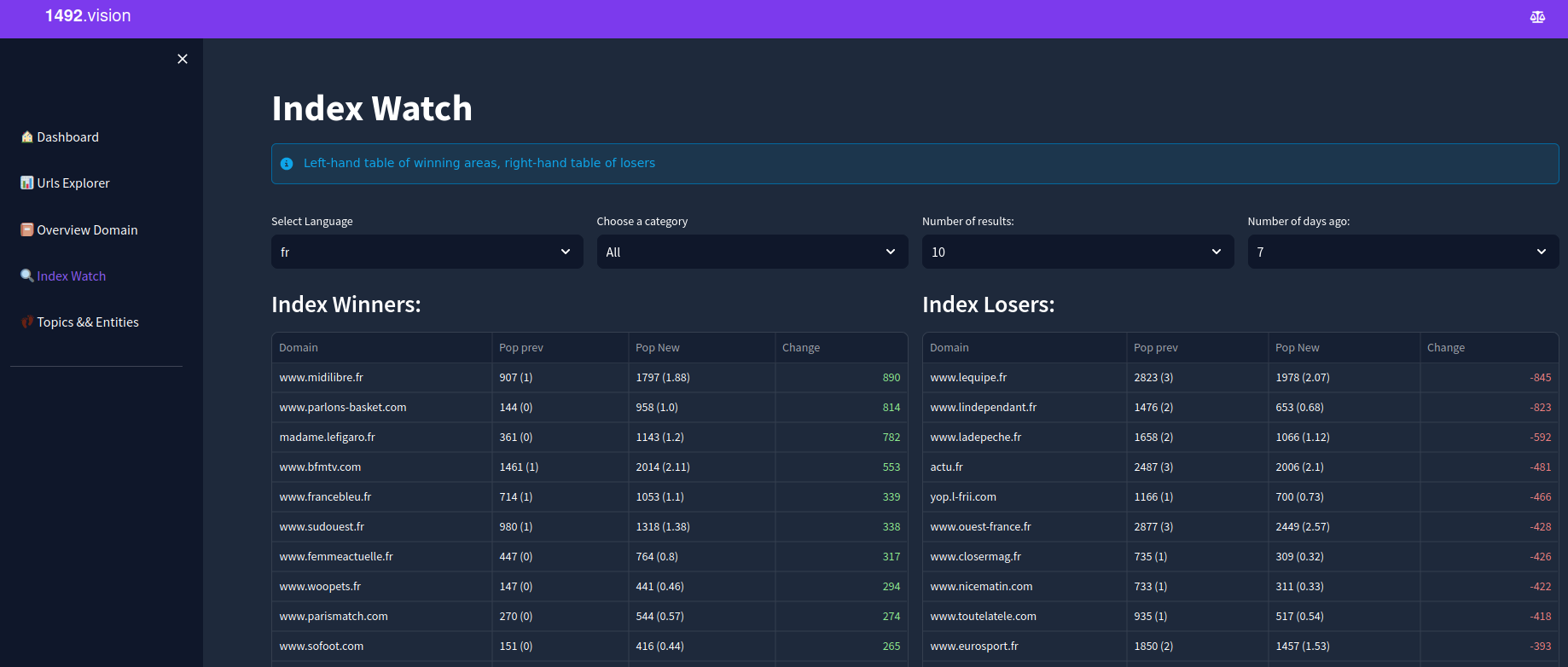Viewport: 1568px width, 667px height.
Task: Close the sidebar with the X icon
Action: (x=183, y=59)
